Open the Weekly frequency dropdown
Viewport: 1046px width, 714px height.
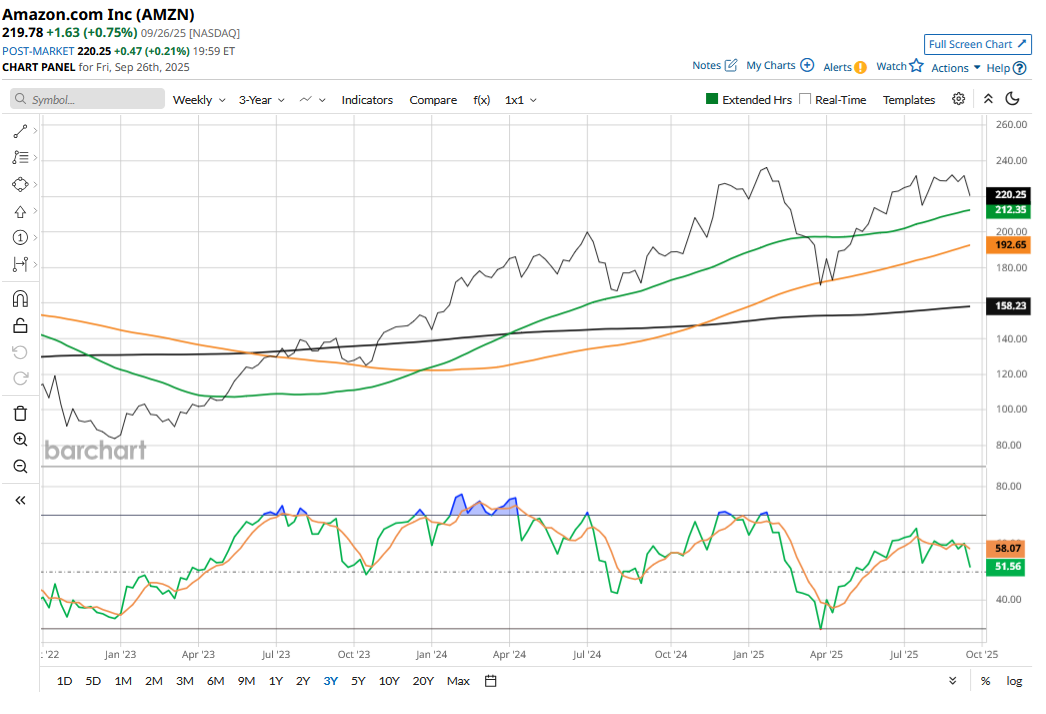pos(199,100)
